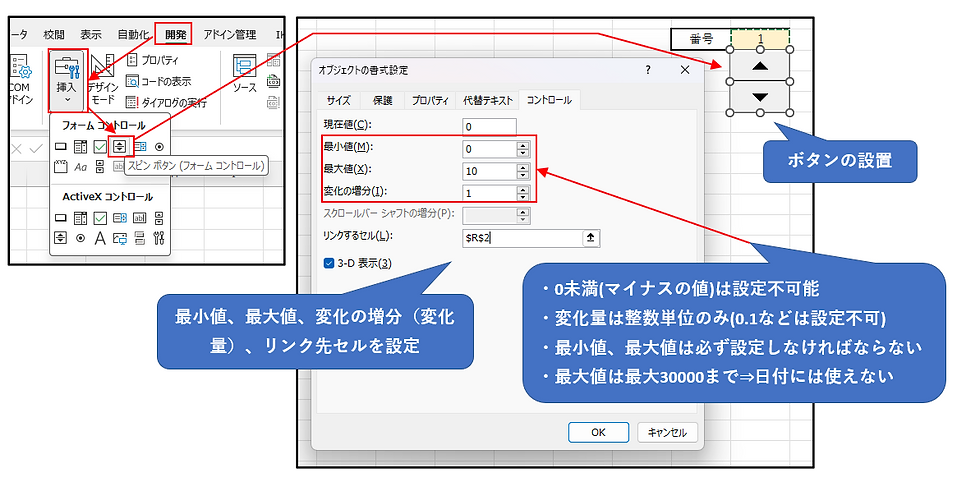Screen dimensions: 980x481
Task: Pick the Combo Box form control icon
Action: pos(80,147)
